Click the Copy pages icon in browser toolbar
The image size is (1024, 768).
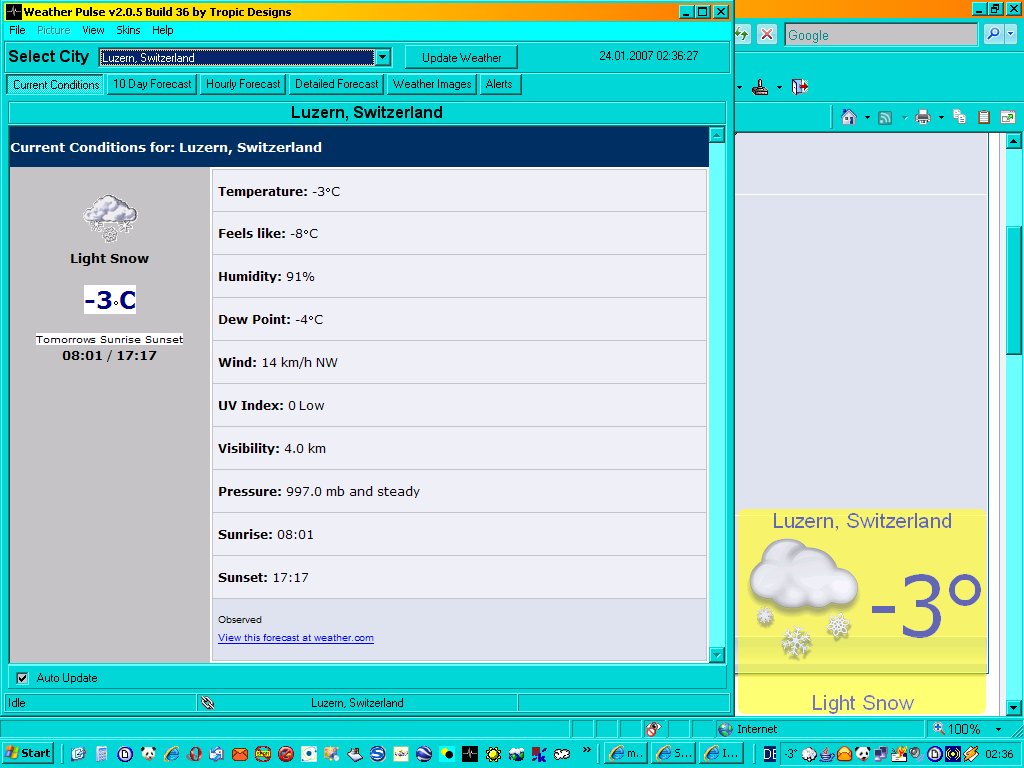959,117
